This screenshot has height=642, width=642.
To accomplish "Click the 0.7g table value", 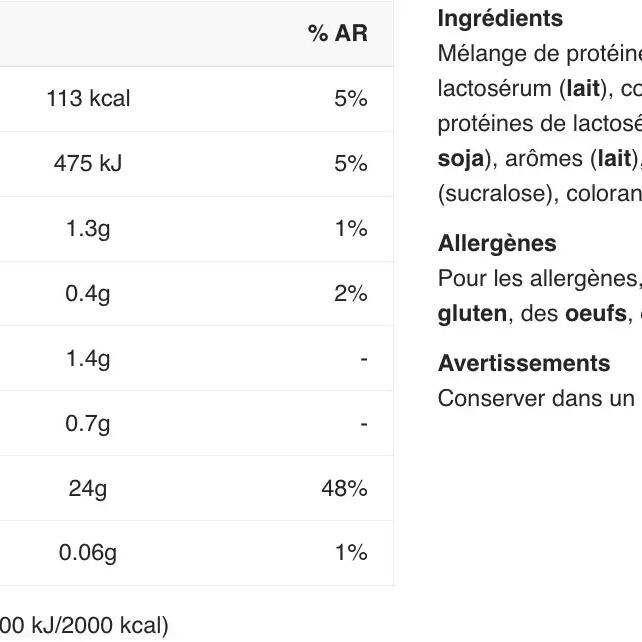I will [x=88, y=424].
